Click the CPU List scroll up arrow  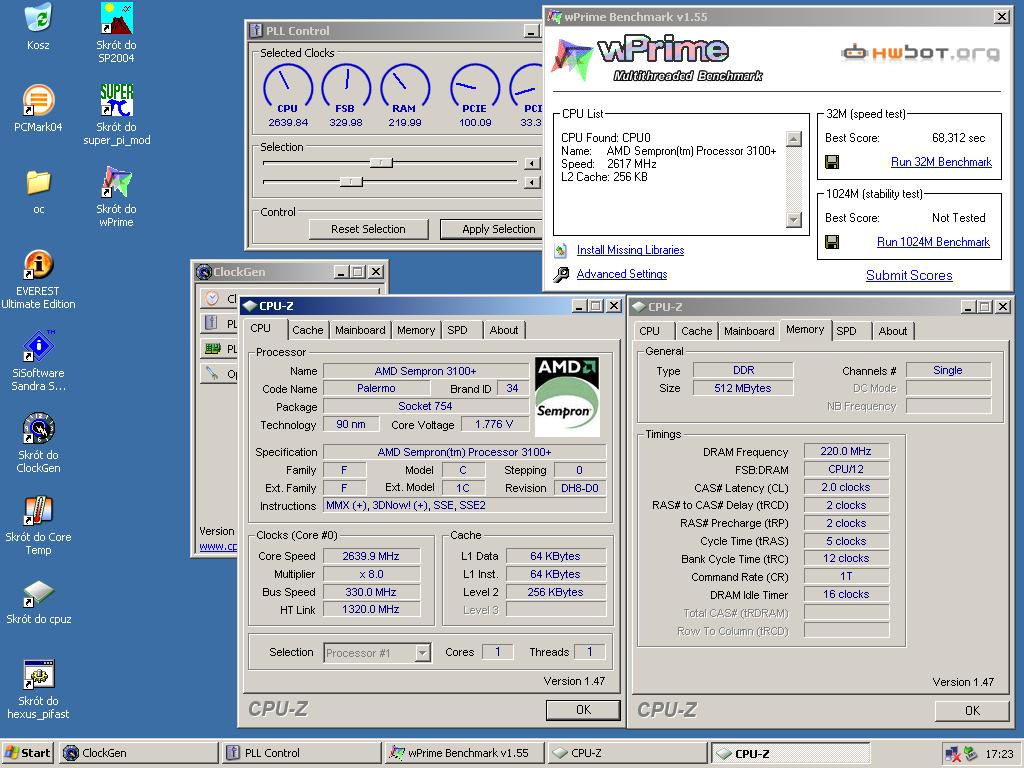click(x=793, y=138)
